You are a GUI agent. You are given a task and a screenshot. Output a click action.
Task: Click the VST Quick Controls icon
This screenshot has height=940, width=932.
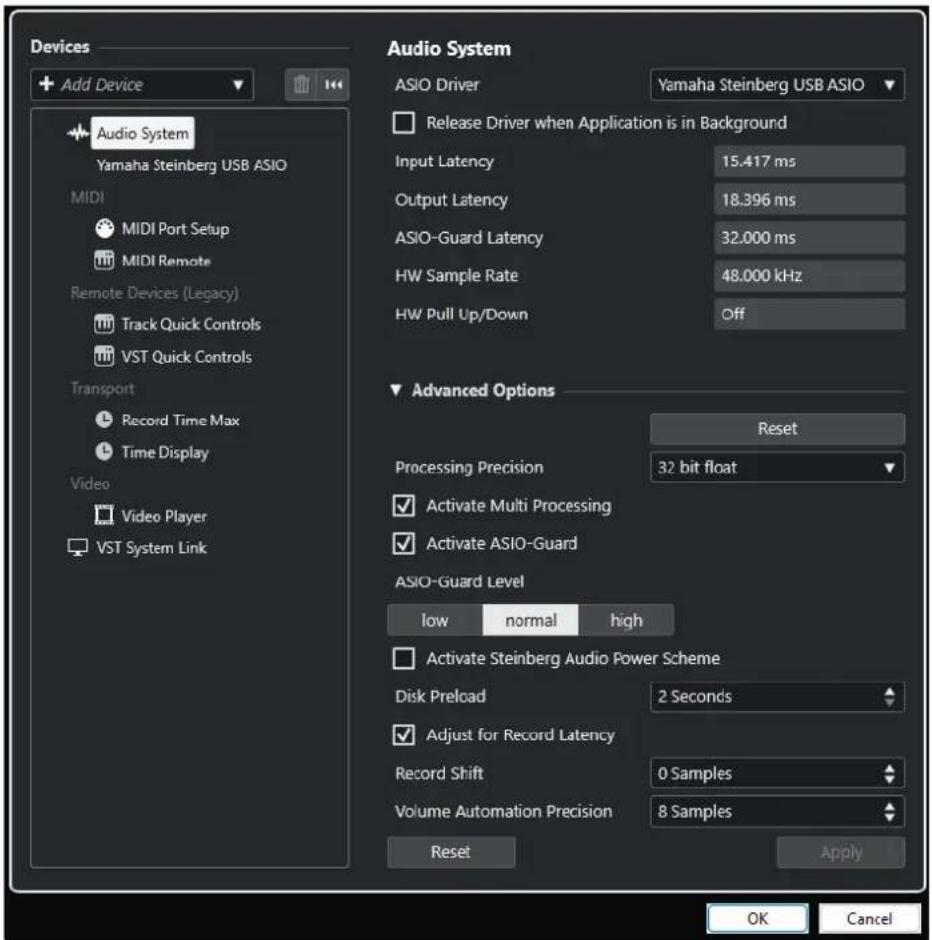click(x=104, y=356)
